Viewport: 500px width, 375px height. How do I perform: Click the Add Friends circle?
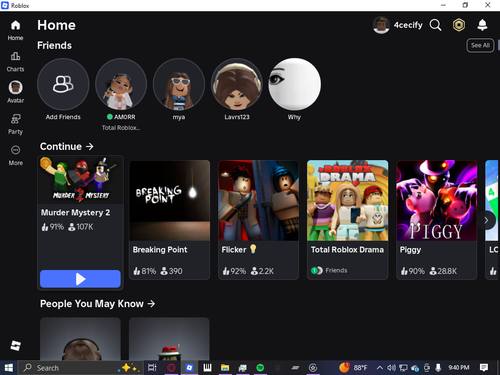tap(63, 84)
